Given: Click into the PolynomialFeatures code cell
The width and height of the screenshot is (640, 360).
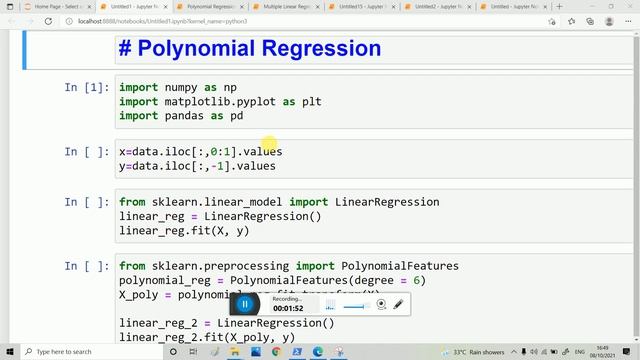Looking at the screenshot, I should [373, 298].
